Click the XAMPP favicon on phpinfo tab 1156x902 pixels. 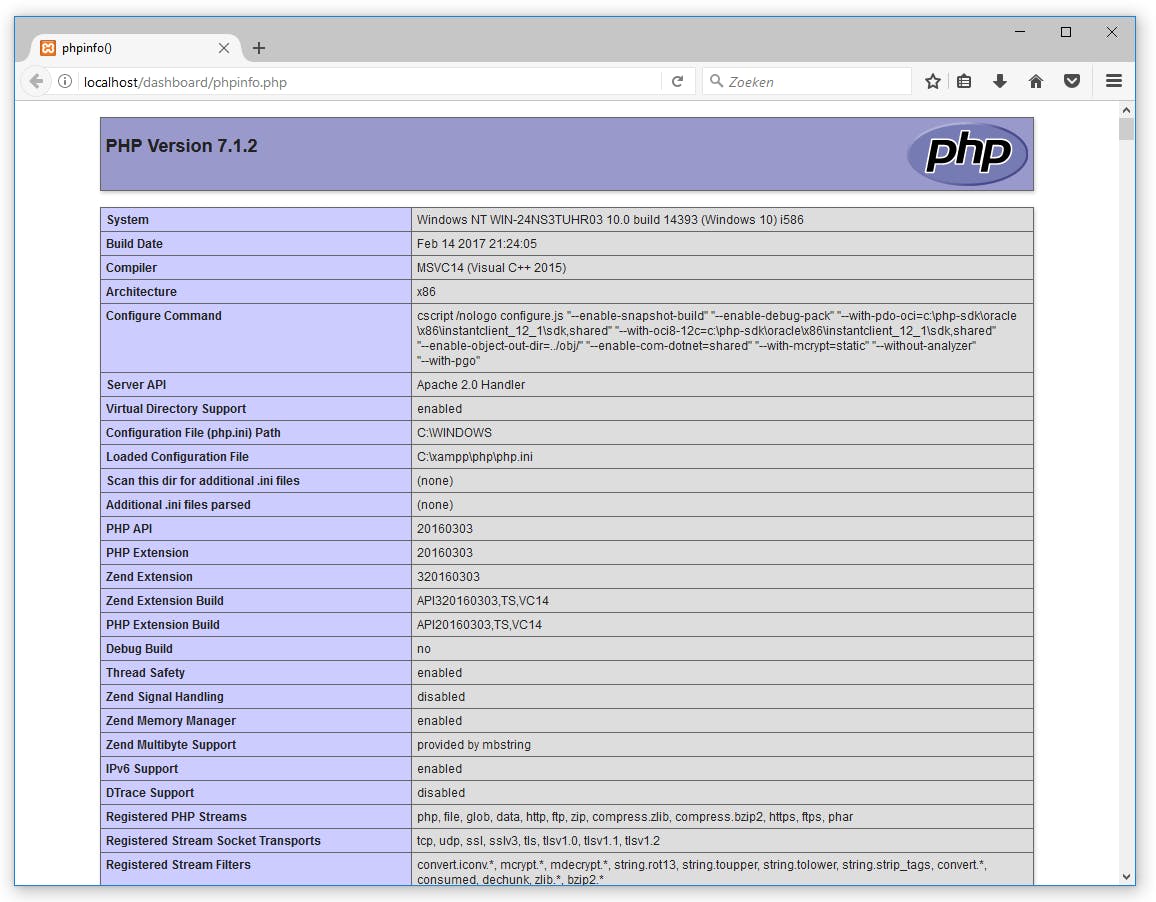48,48
